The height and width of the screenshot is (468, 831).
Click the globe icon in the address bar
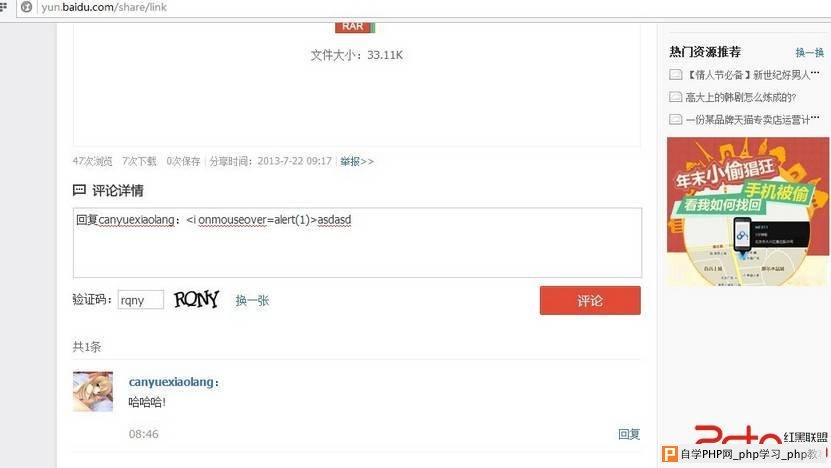coord(26,7)
